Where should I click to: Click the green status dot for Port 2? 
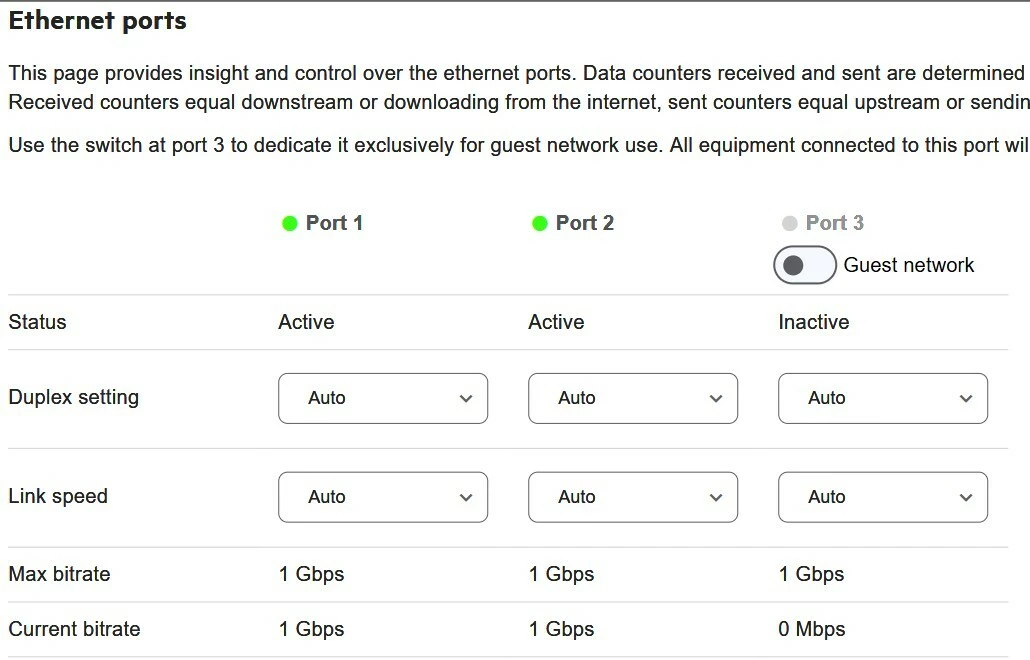(540, 224)
